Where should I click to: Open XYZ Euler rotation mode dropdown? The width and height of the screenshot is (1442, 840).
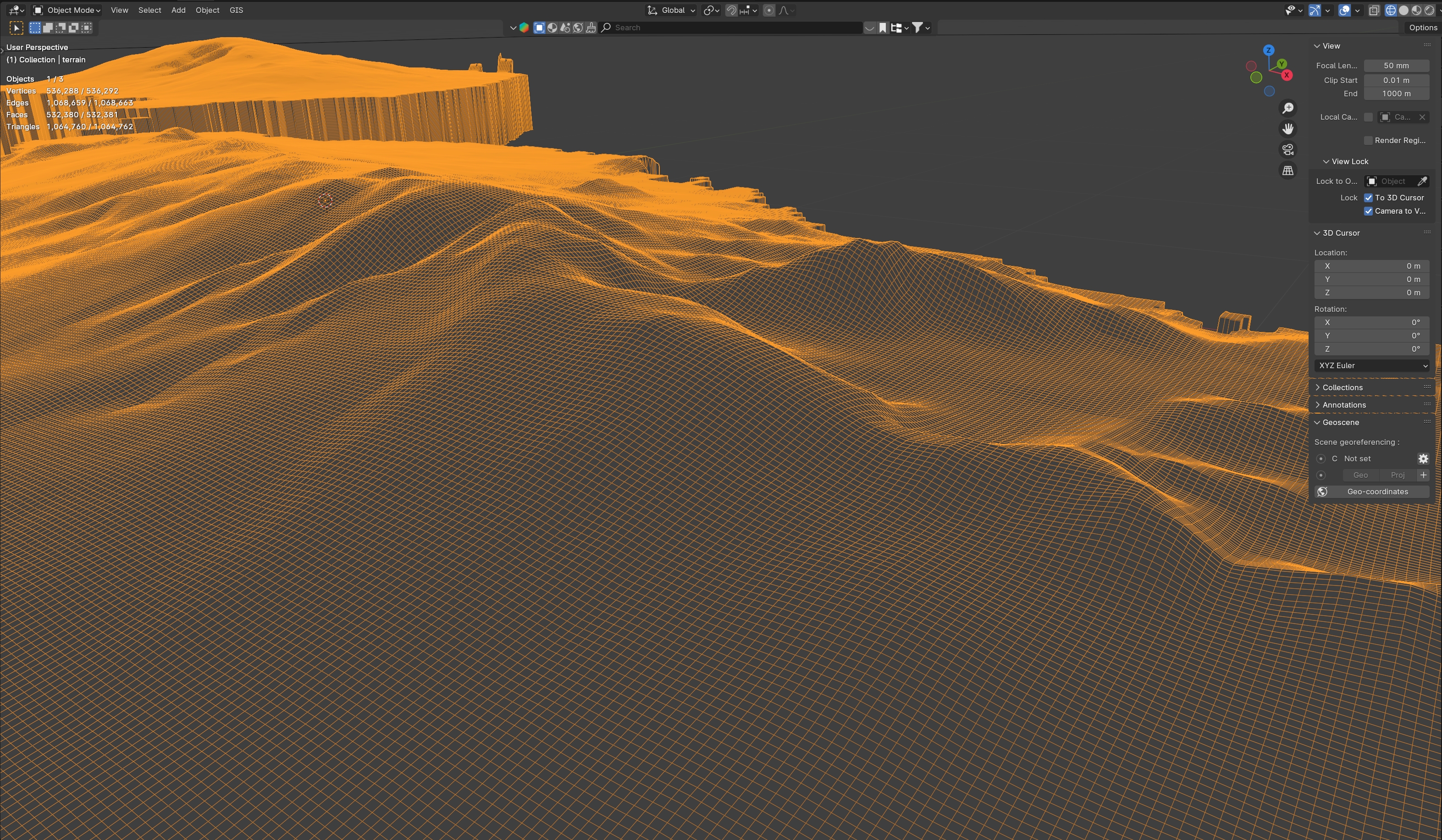pyautogui.click(x=1371, y=365)
